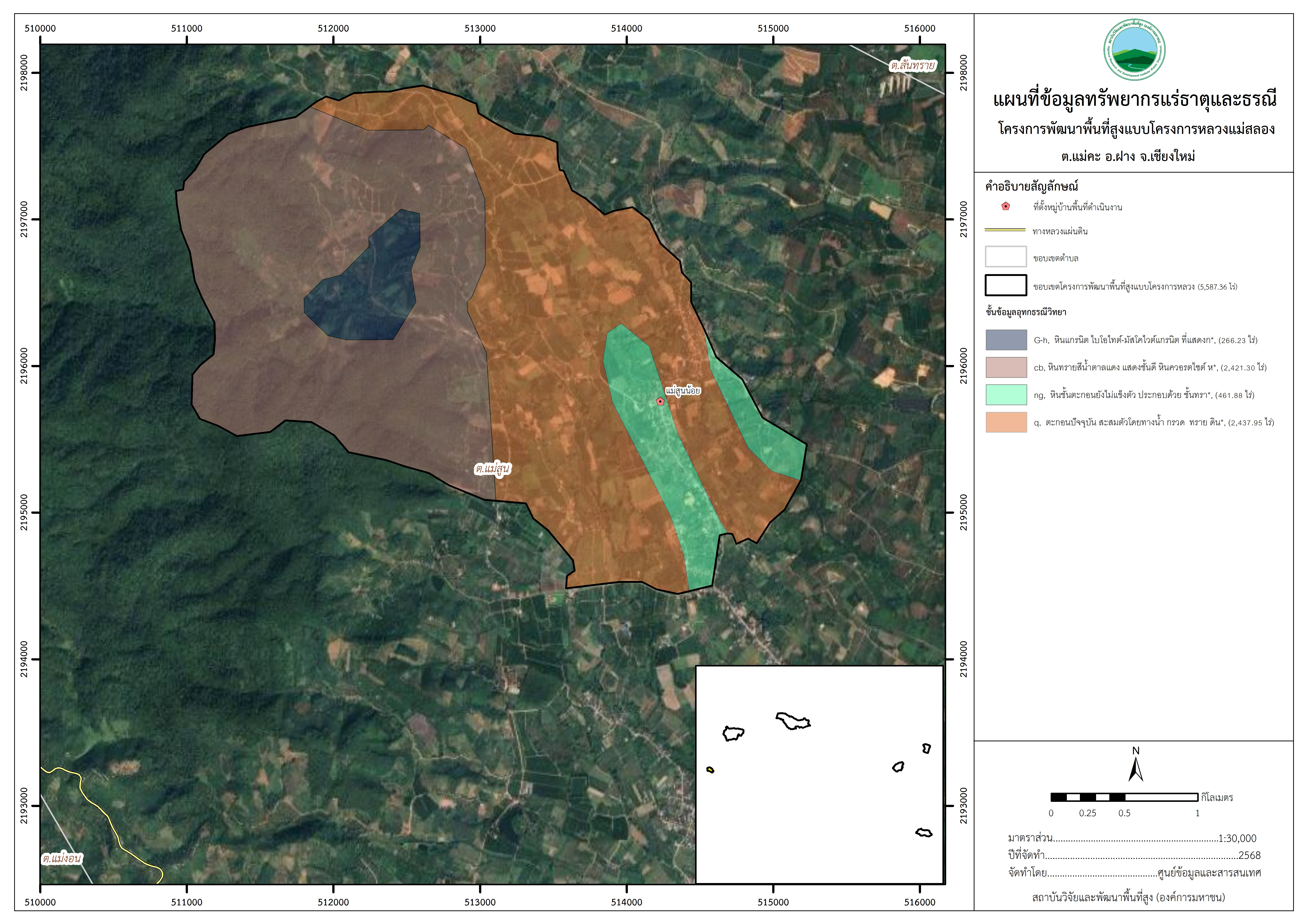This screenshot has height=924, width=1306.
Task: Click the G-h blue-grey granite color swatch
Action: click(1006, 340)
